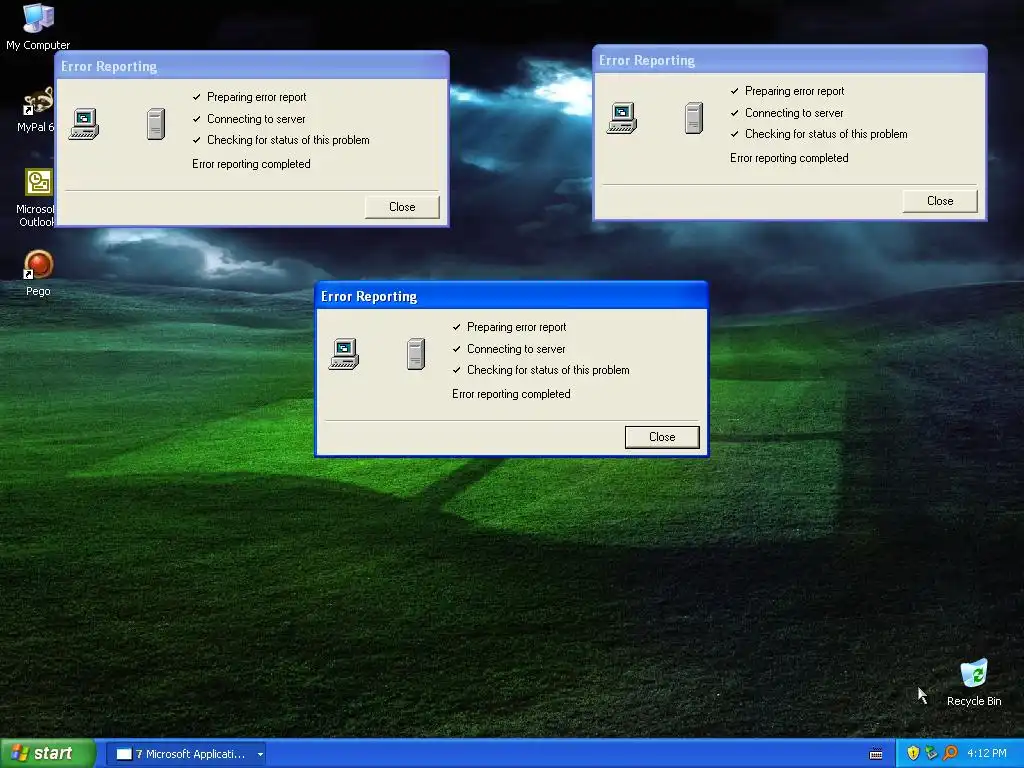Click the 4:12 PM taskbar clock

click(x=987, y=754)
